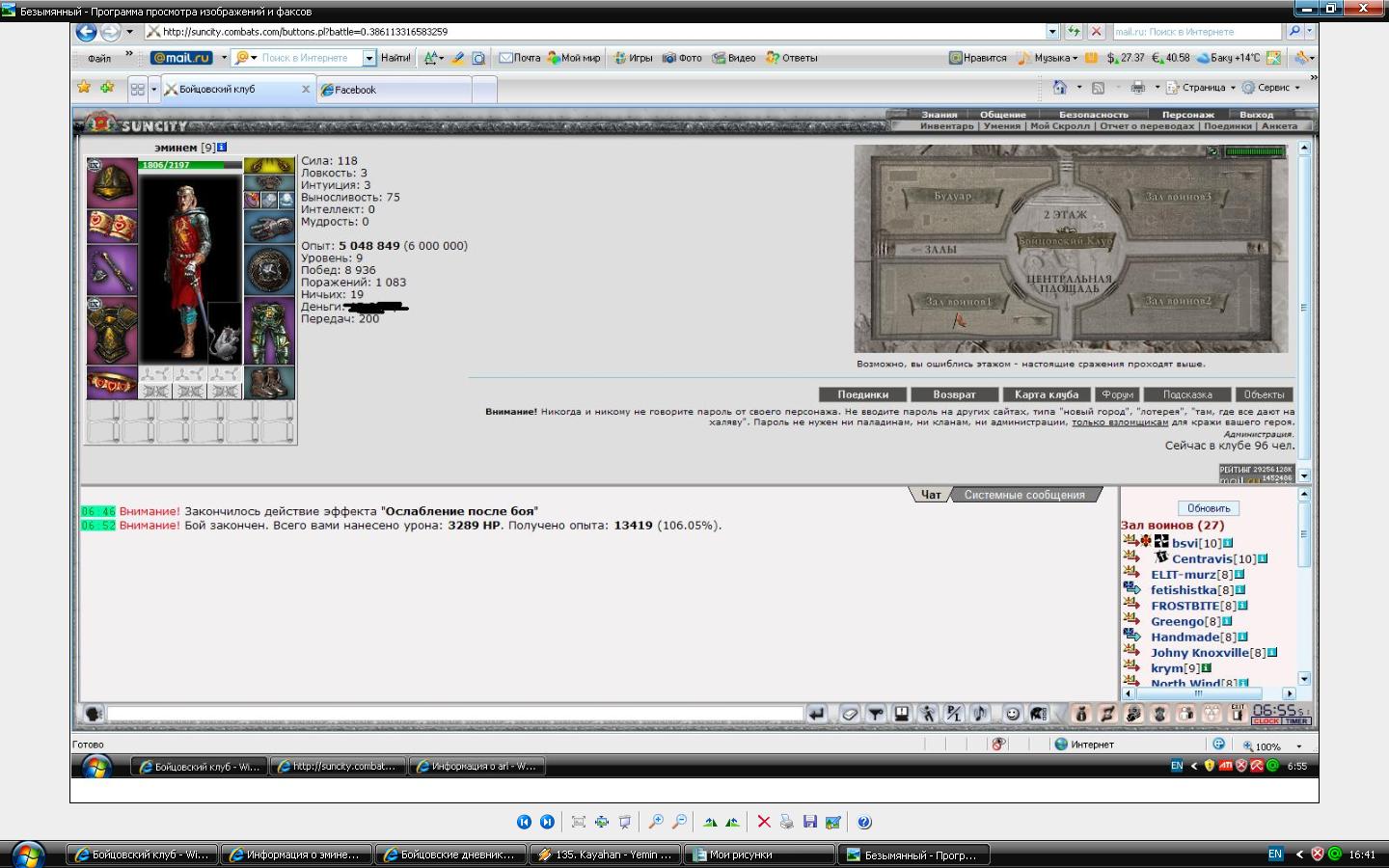Click the Найти! search button

[395, 58]
